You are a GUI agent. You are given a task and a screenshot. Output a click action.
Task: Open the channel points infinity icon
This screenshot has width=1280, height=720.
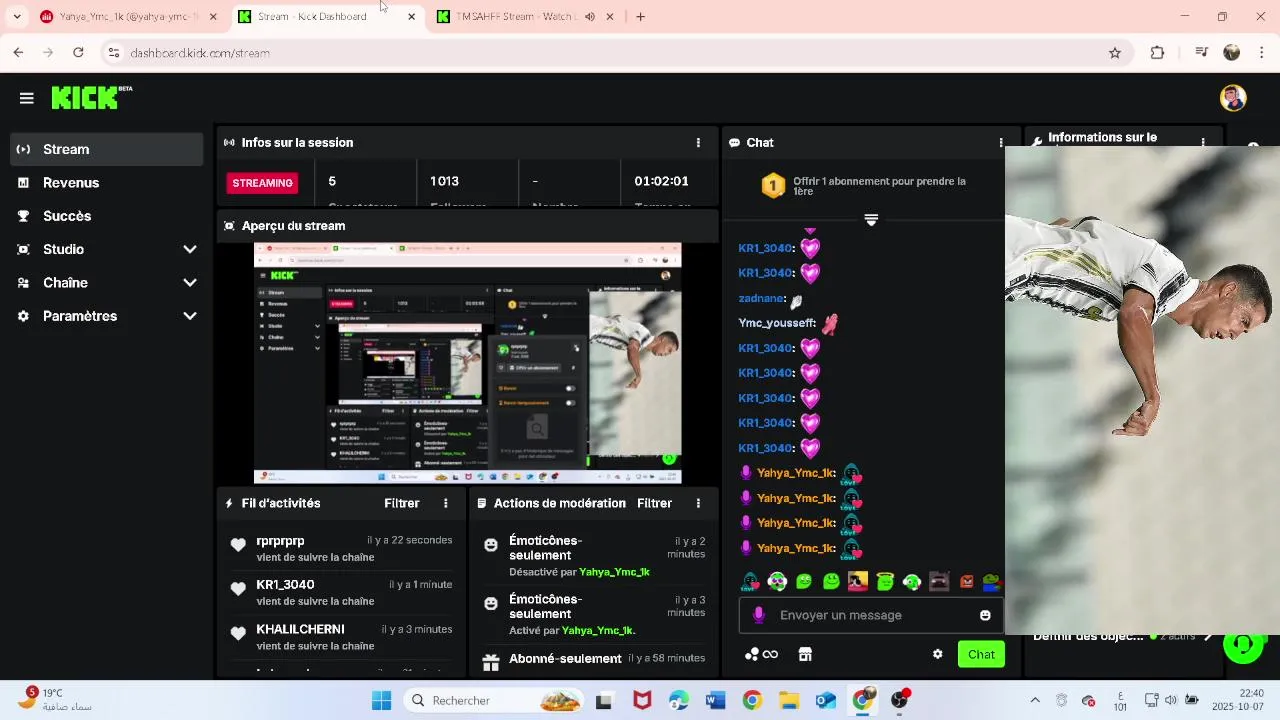762,654
